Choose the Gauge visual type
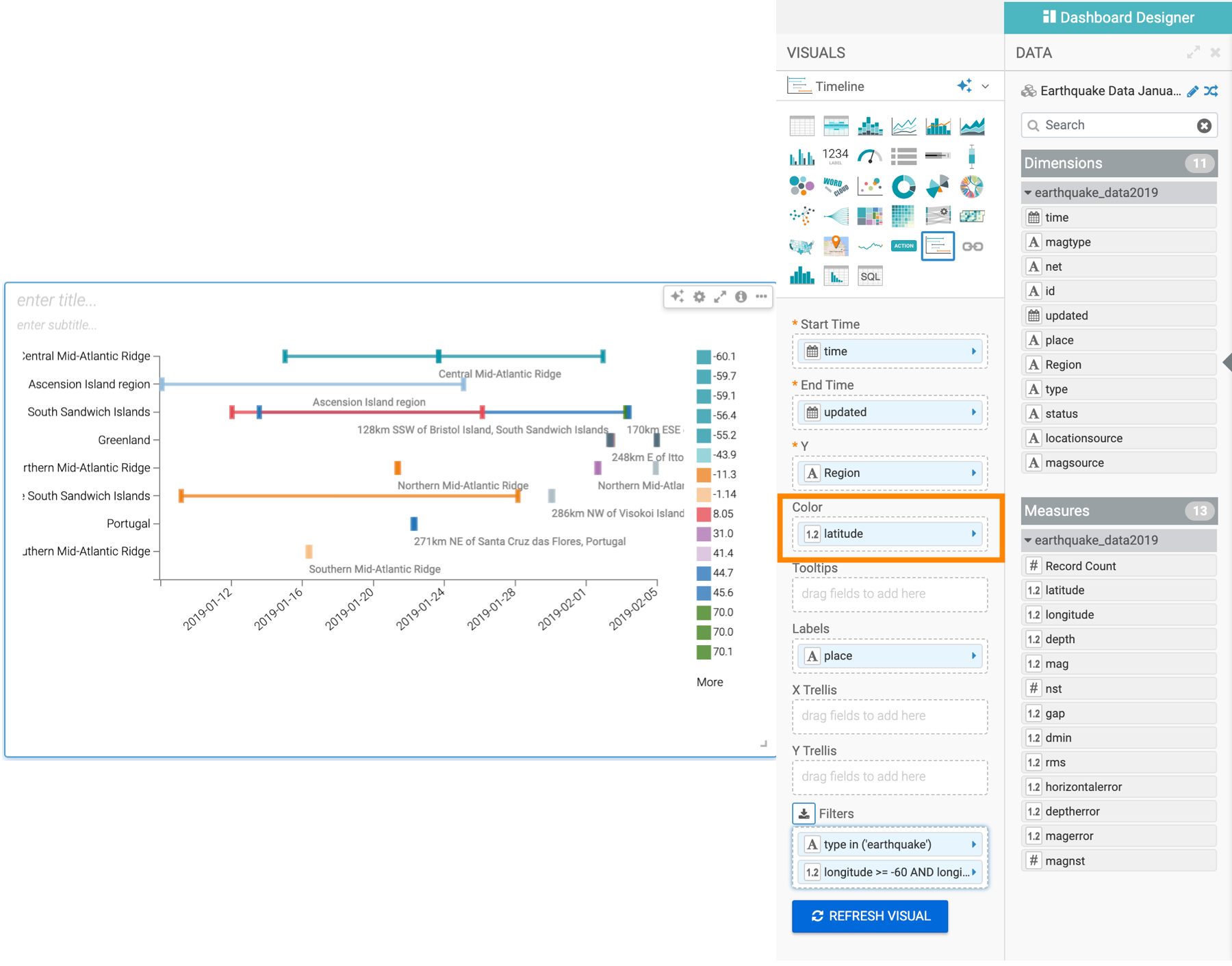Screen dimensions: 1232x966 pyautogui.click(x=869, y=157)
